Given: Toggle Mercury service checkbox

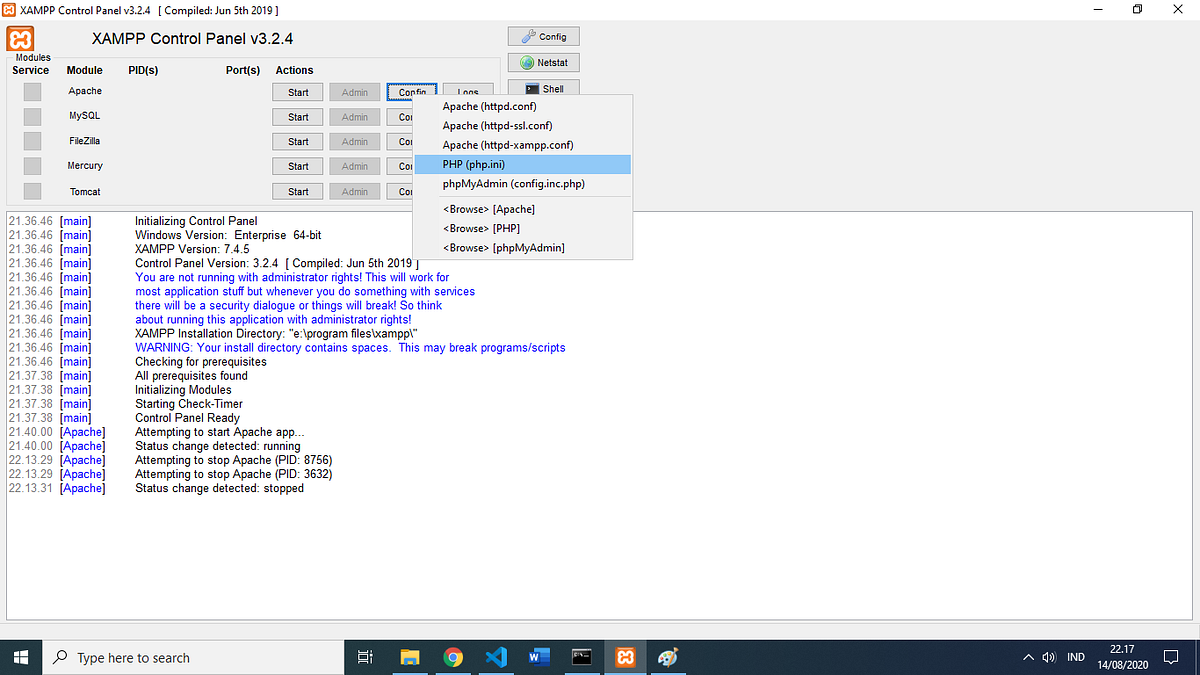Looking at the screenshot, I should tap(33, 166).
